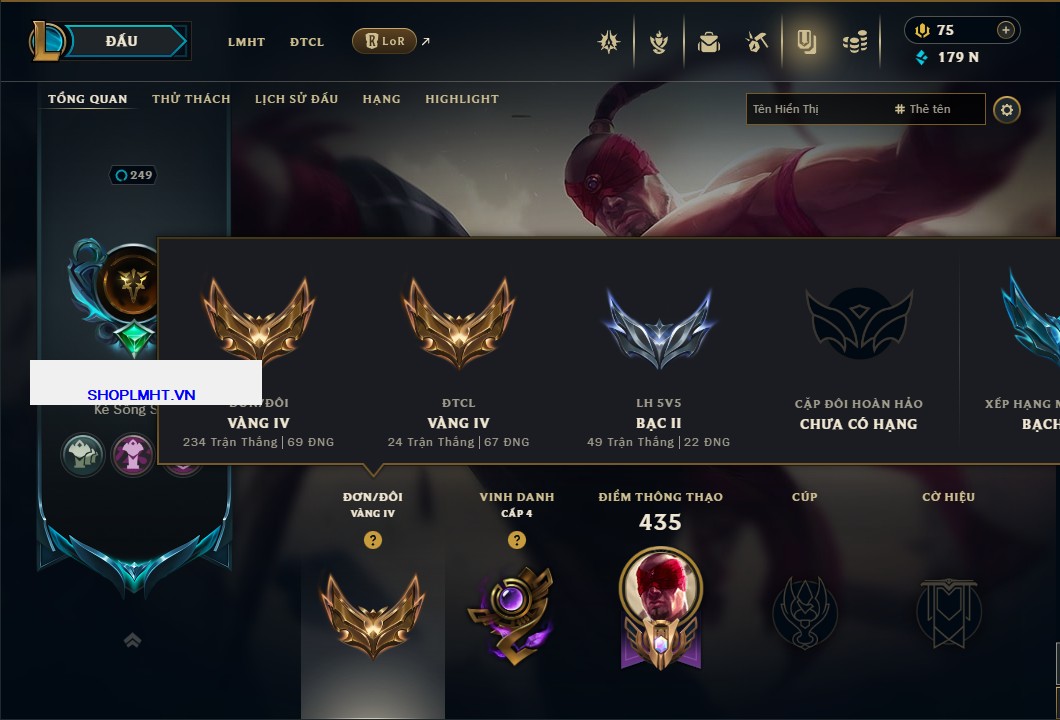Select the Hạng tab
This screenshot has width=1060, height=720.
coord(381,99)
